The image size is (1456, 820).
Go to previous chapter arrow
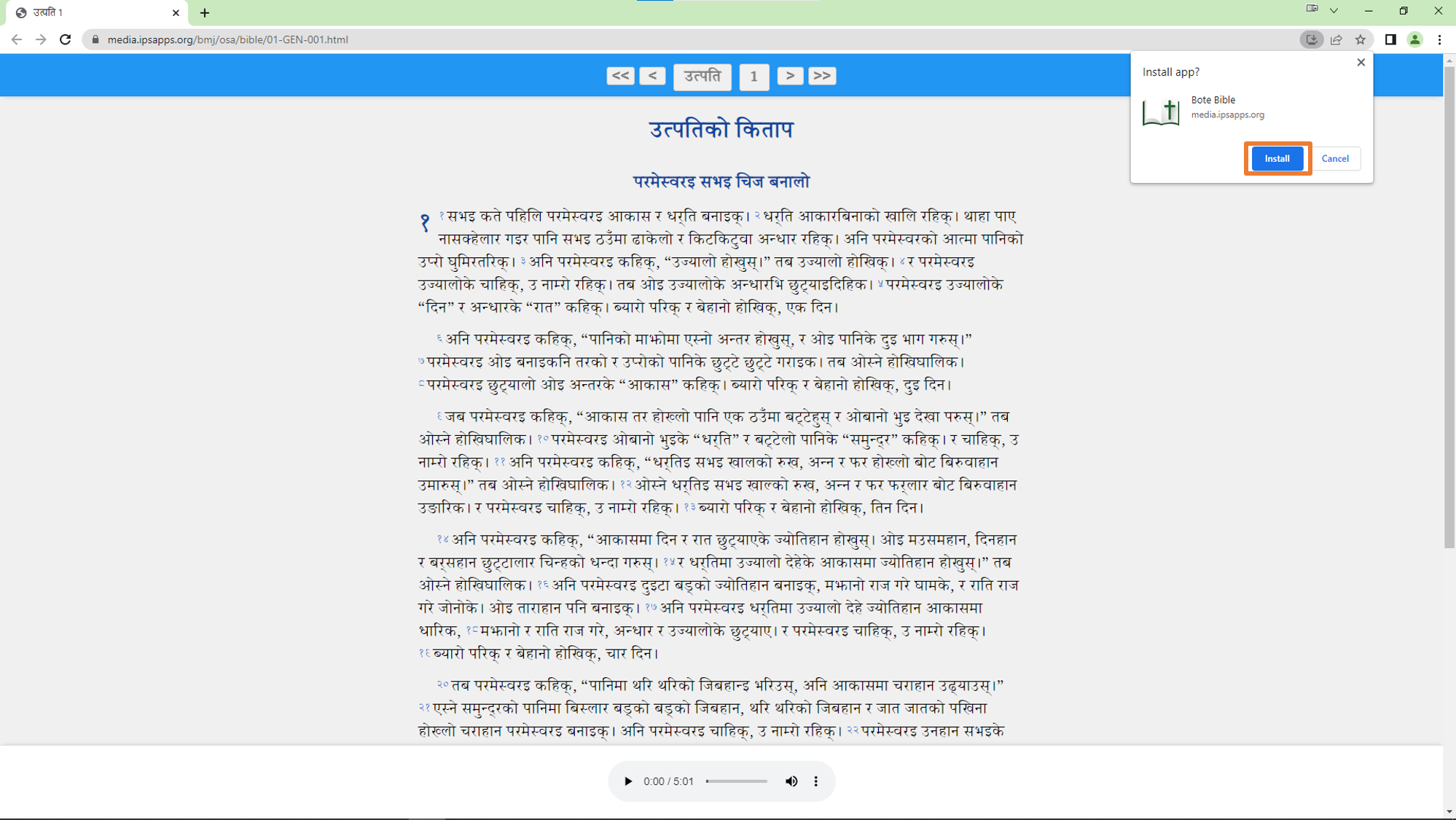[x=652, y=76]
